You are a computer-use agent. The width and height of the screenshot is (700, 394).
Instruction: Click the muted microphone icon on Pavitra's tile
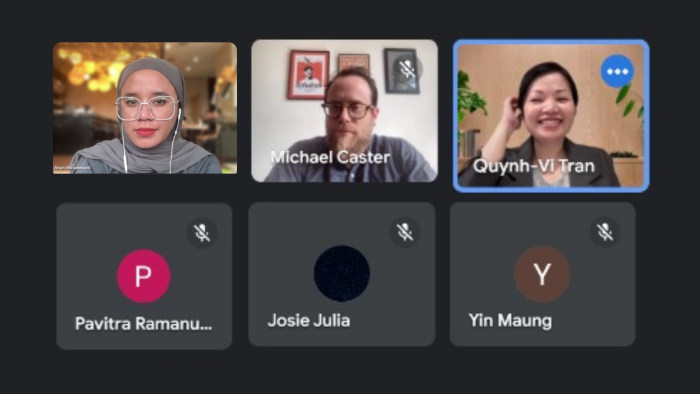click(x=202, y=232)
